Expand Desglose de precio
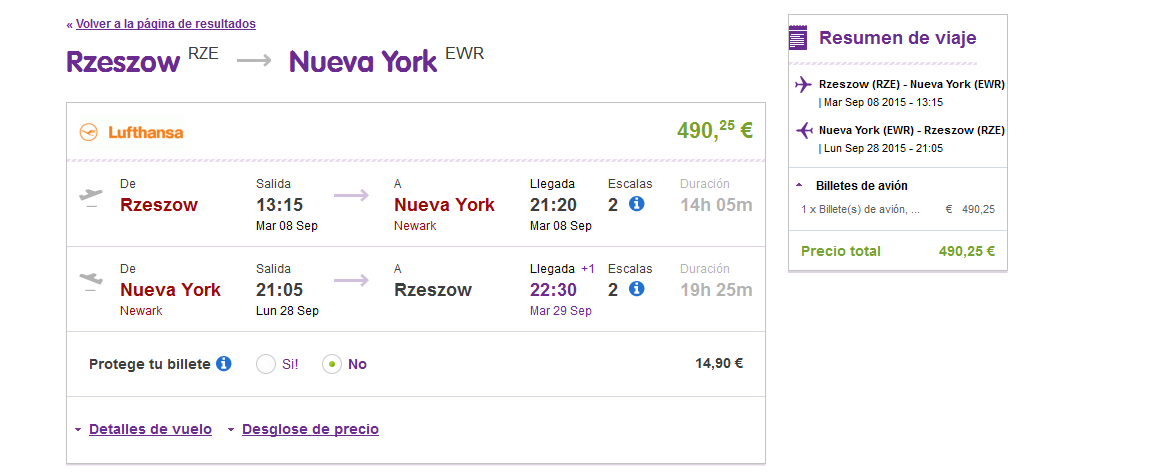 coord(310,430)
